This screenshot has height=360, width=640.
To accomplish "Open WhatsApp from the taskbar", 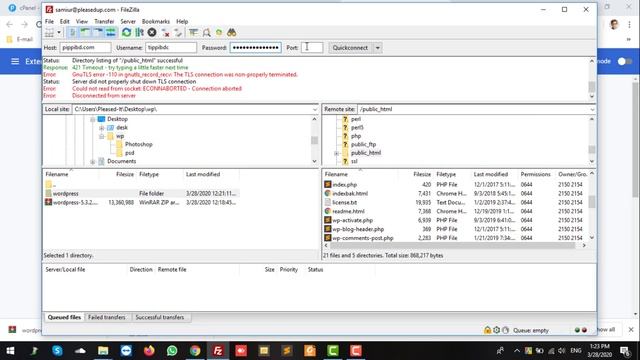I will click(172, 351).
